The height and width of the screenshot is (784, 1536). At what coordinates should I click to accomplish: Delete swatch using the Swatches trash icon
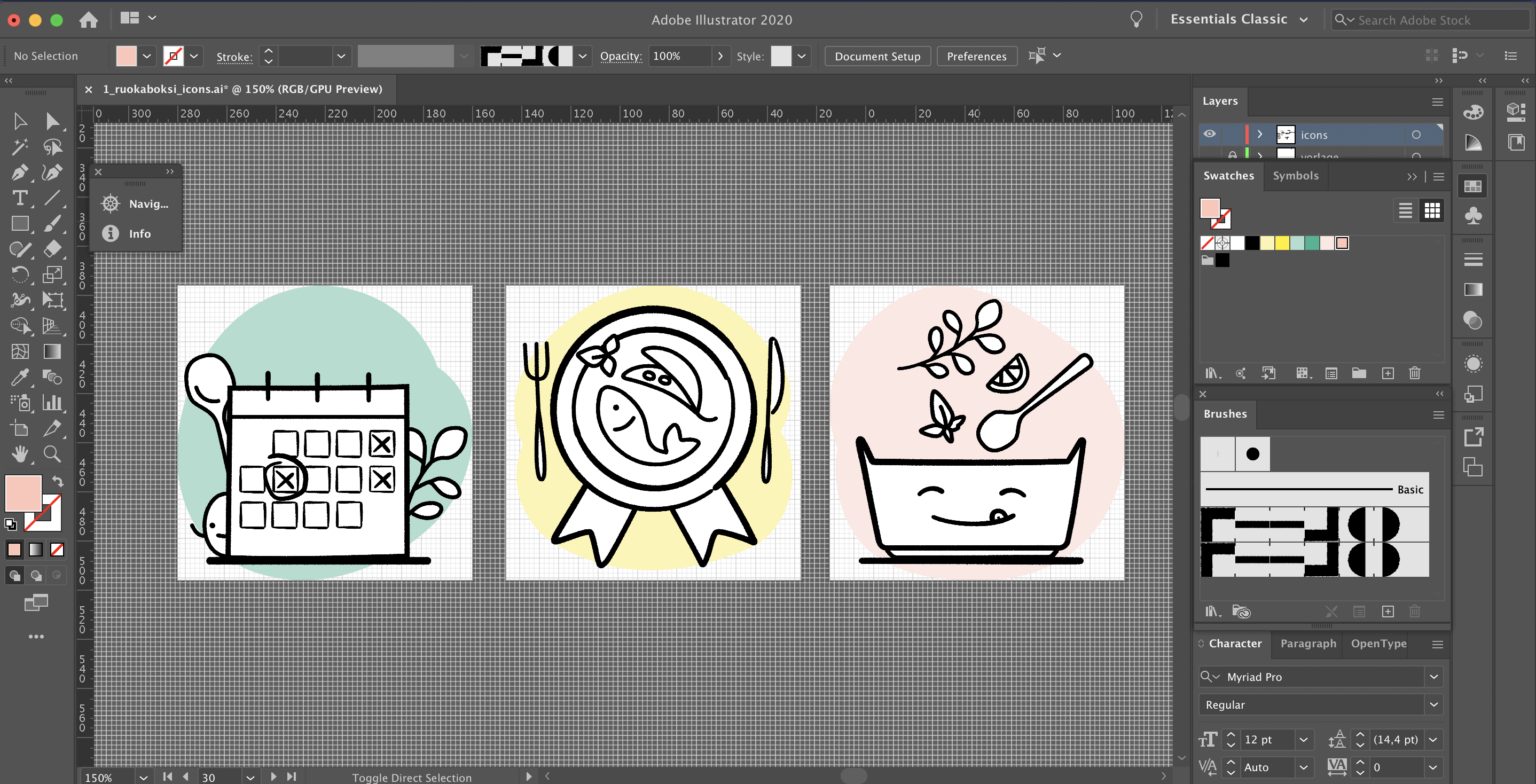(1414, 373)
